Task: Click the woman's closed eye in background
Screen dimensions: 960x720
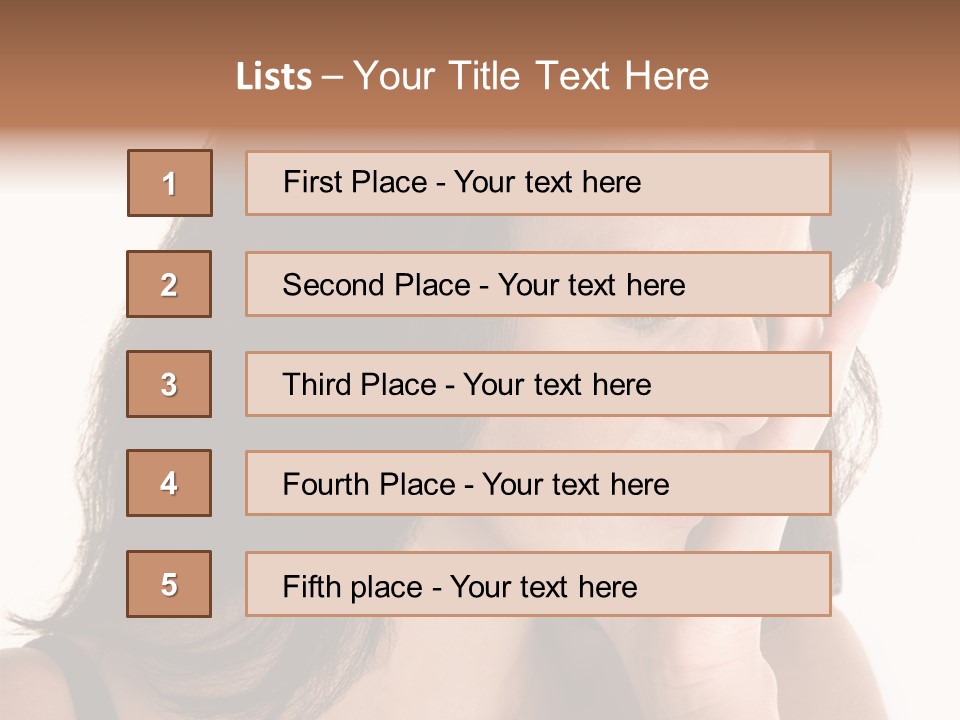Action: pos(640,322)
